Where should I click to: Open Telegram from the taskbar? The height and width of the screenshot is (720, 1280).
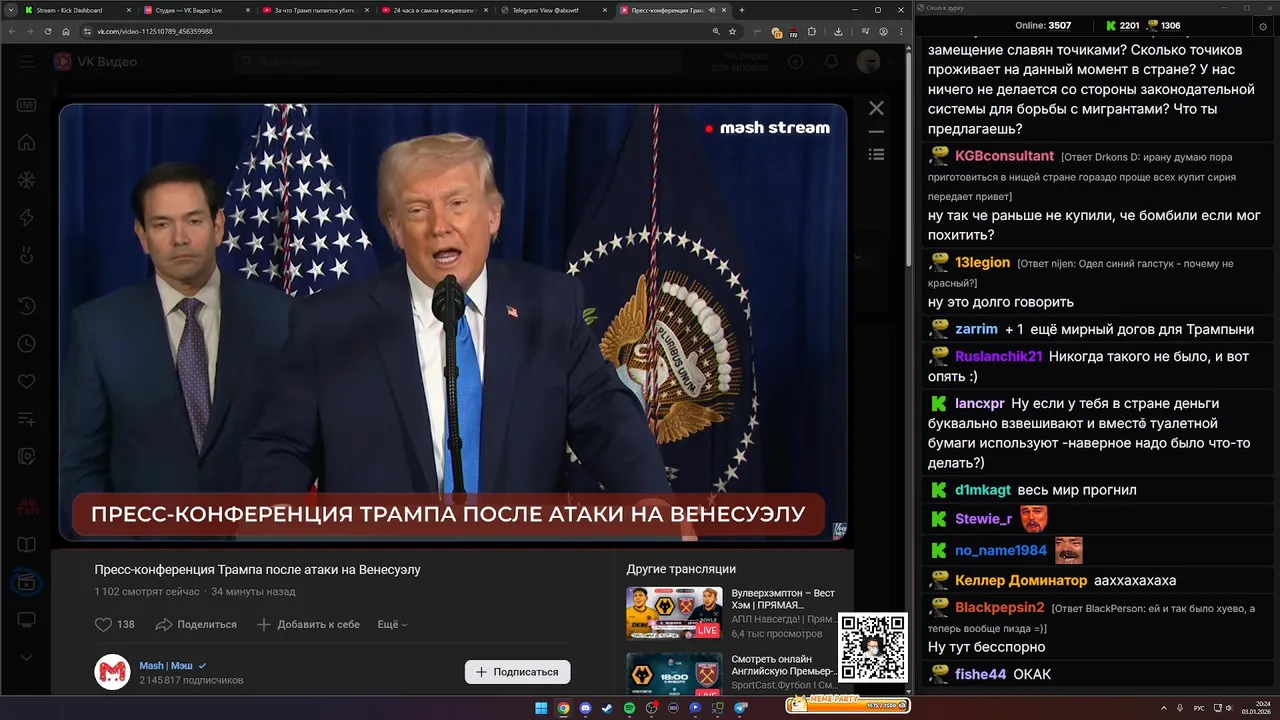pos(741,708)
